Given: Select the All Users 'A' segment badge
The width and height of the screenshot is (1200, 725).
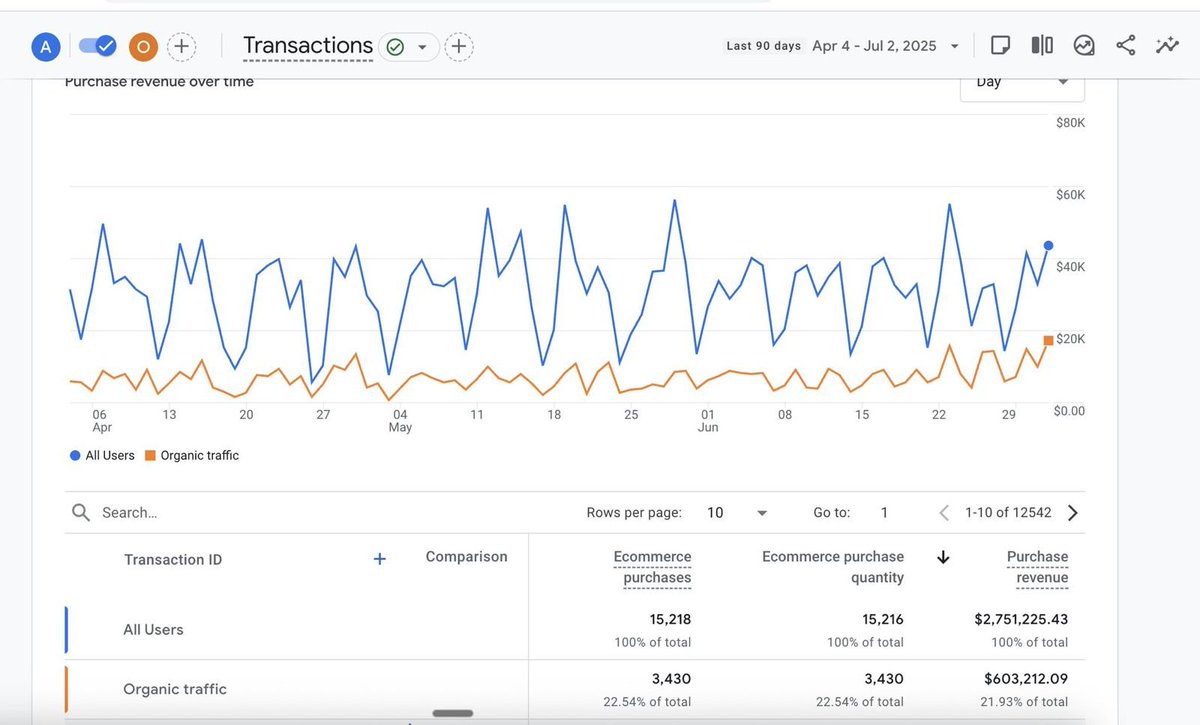Looking at the screenshot, I should point(45,46).
